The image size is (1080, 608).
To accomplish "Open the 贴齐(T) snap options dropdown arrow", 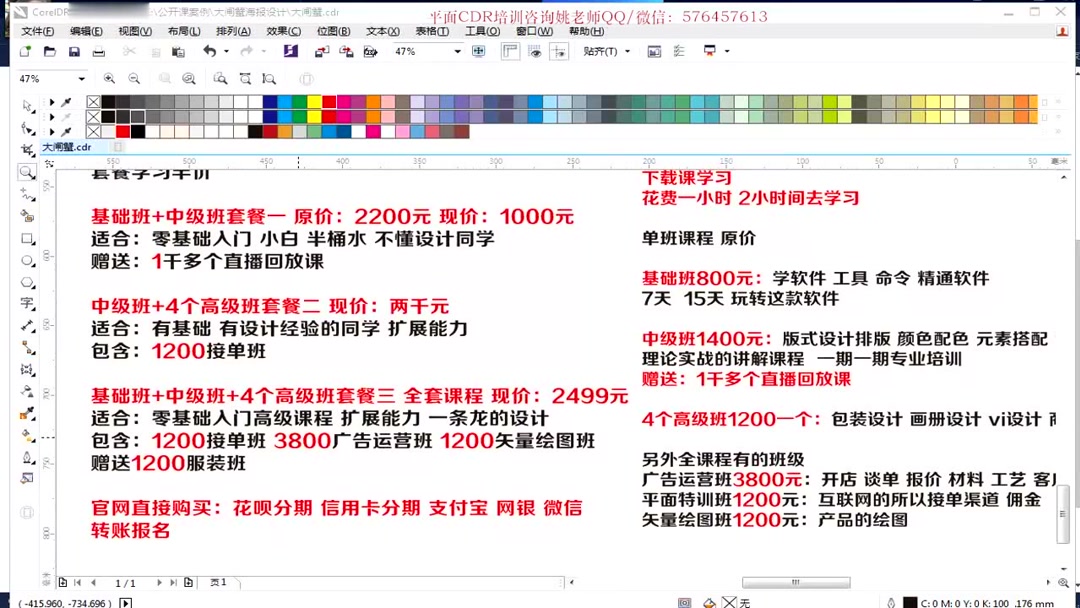I will point(627,52).
